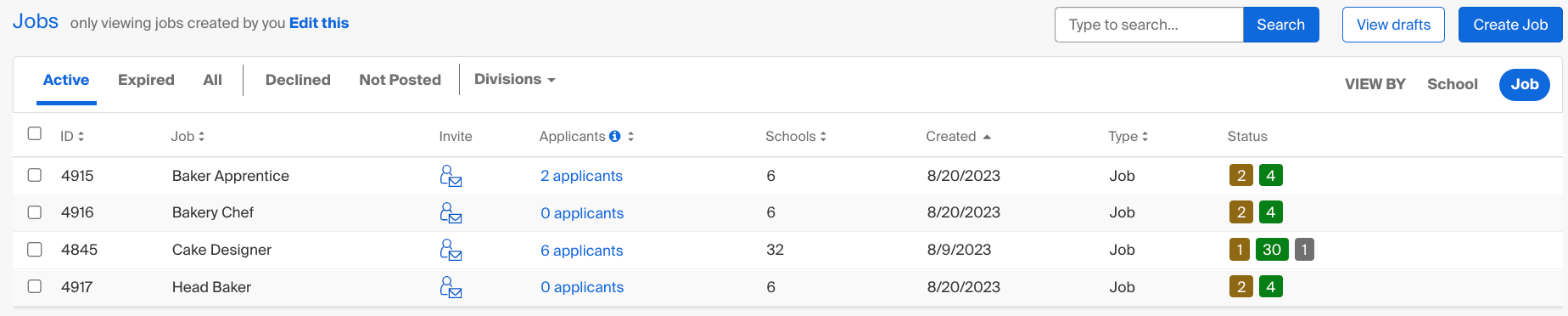Viewport: 1568px width, 316px height.
Task: Open invite icon for Cake Designer
Action: tap(451, 250)
